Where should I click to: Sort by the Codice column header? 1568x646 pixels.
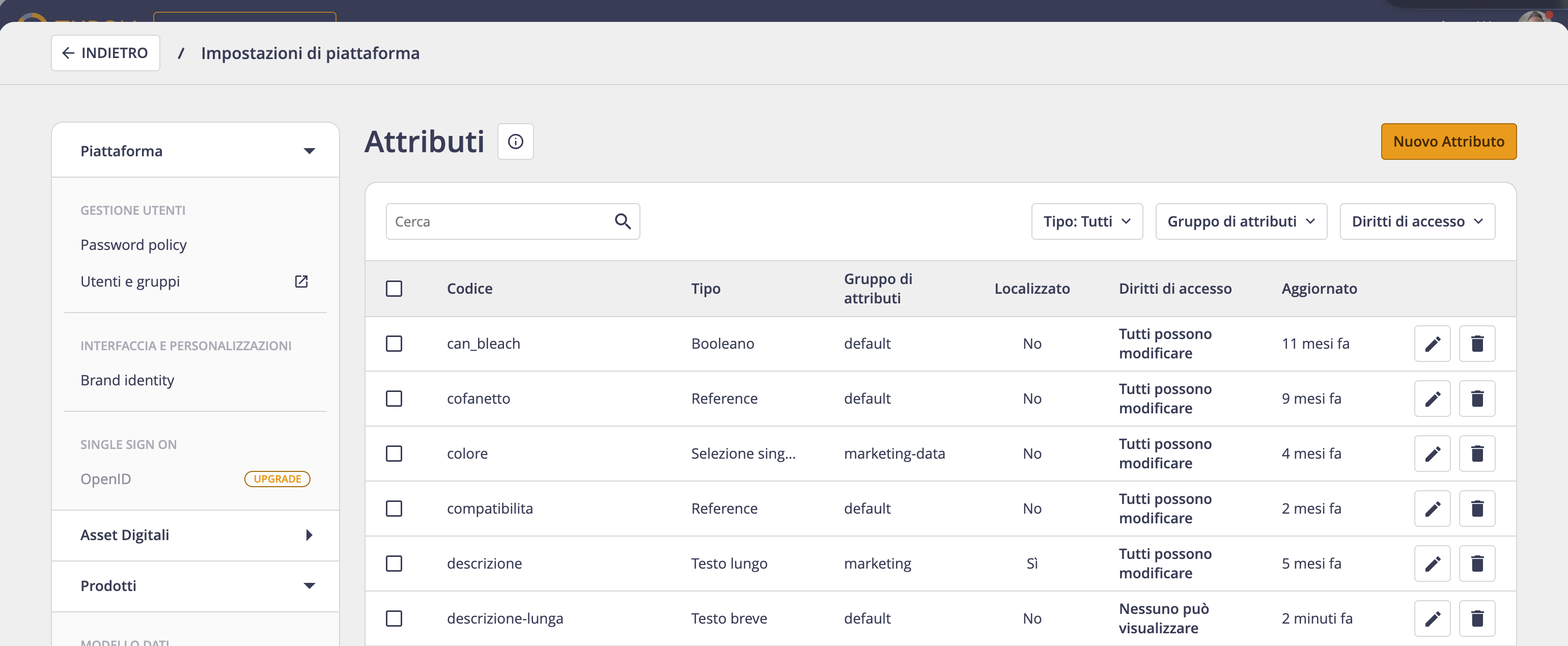point(469,289)
